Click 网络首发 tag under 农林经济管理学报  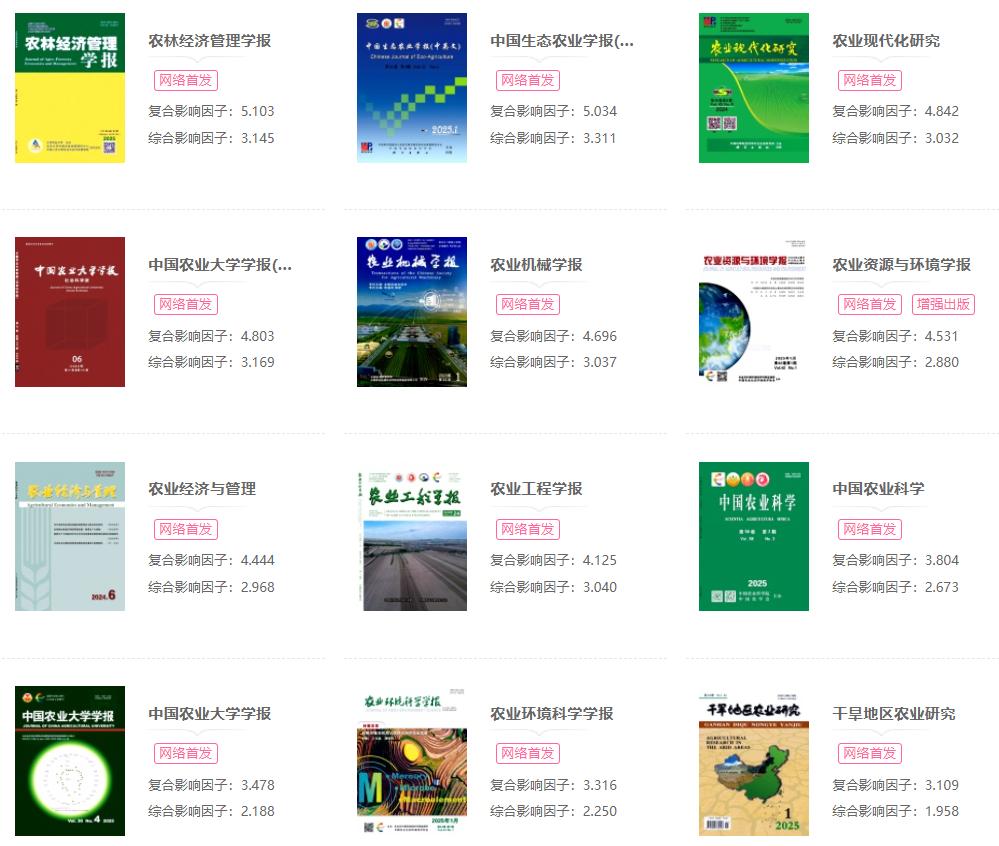tap(185, 80)
